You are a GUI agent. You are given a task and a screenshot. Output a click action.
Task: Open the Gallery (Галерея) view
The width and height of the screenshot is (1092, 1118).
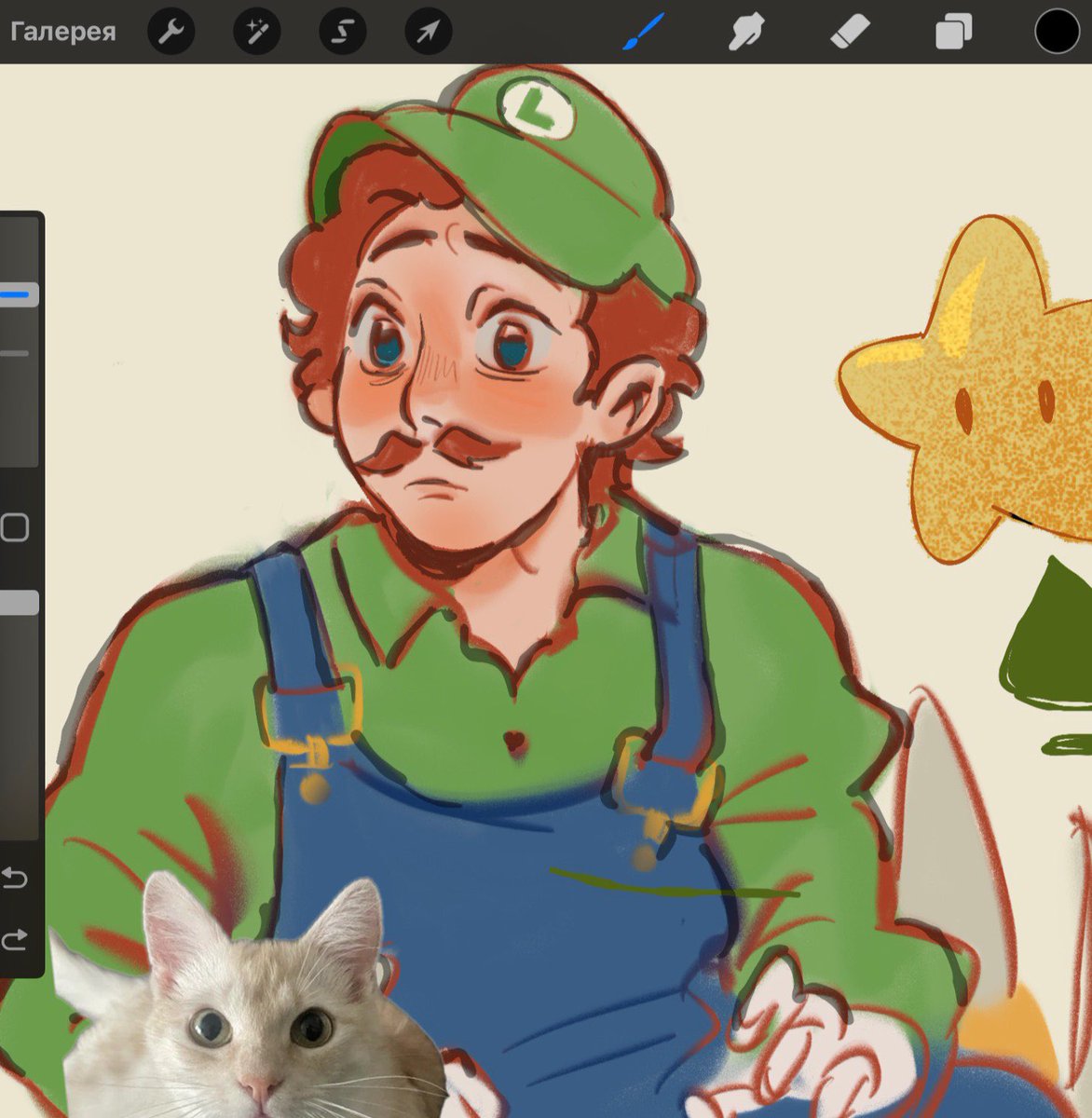[x=62, y=33]
